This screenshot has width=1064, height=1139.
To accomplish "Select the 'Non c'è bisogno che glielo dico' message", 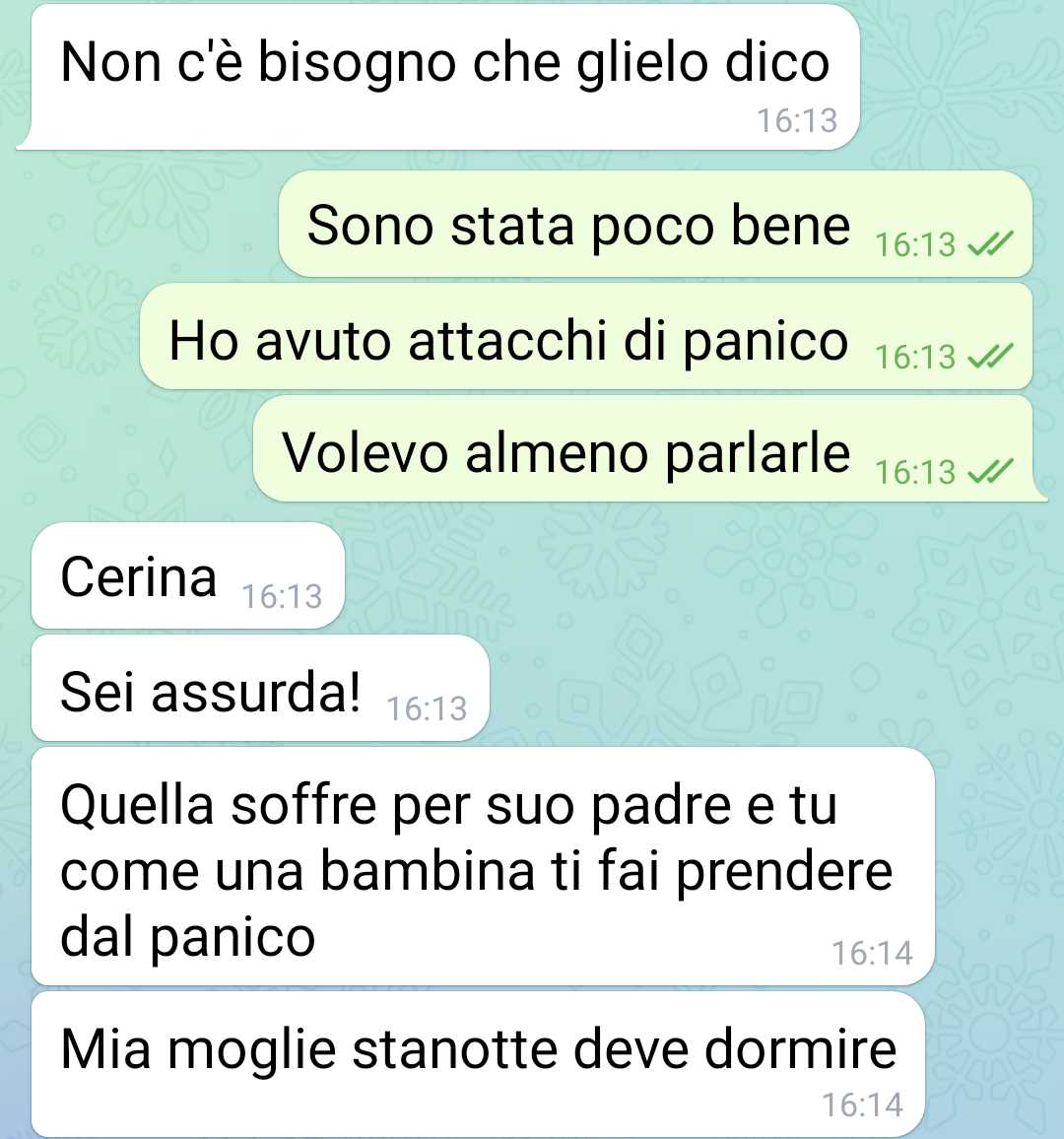I will click(438, 76).
